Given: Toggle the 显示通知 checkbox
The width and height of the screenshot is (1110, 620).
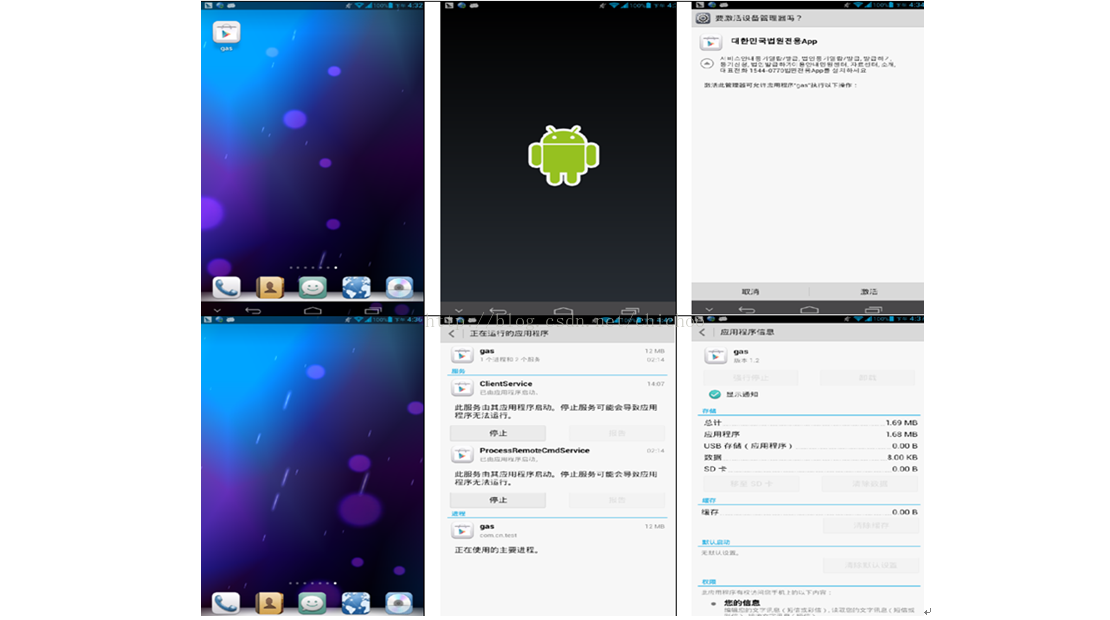Looking at the screenshot, I should point(715,394).
